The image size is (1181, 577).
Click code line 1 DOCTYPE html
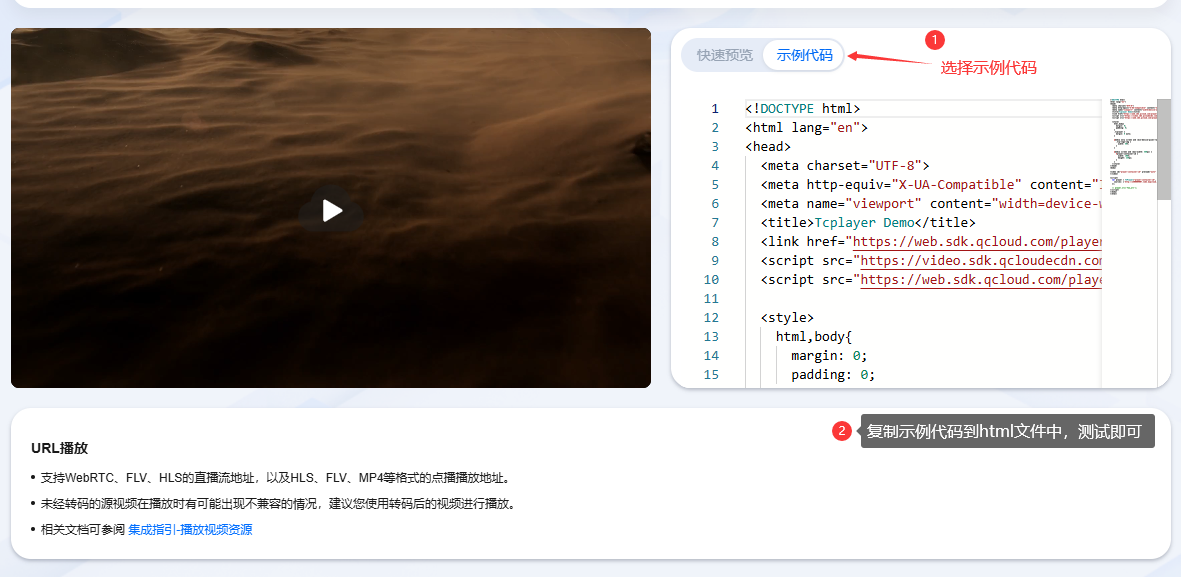(x=803, y=108)
